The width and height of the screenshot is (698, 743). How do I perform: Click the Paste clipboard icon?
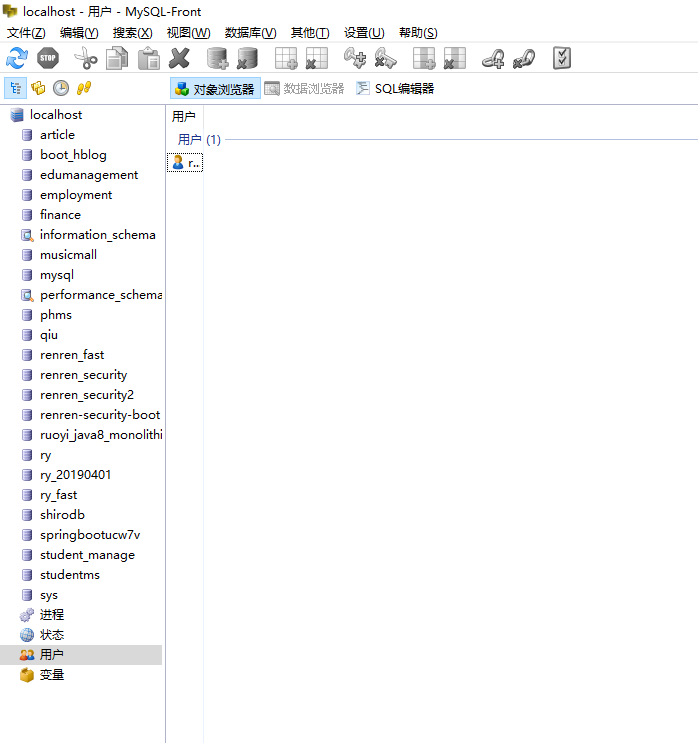(x=149, y=58)
